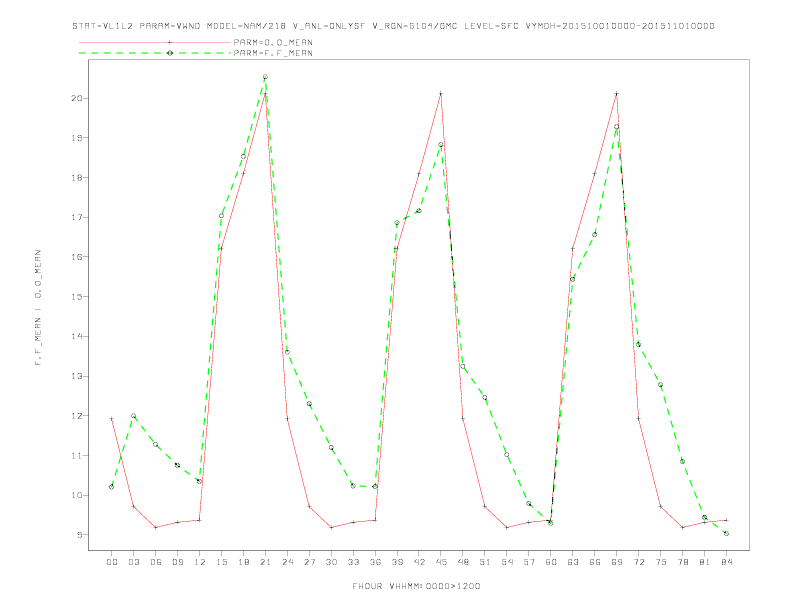Click y-axis tick label 19
The height and width of the screenshot is (612, 792).
click(x=77, y=138)
